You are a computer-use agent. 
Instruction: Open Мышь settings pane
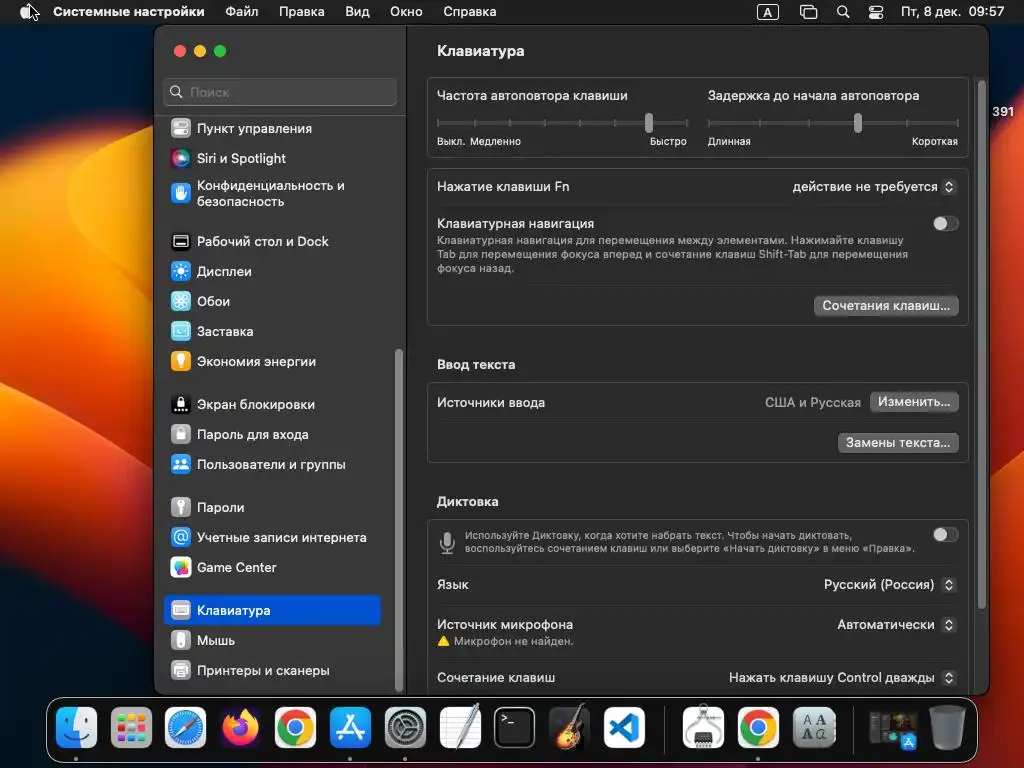(x=272, y=640)
